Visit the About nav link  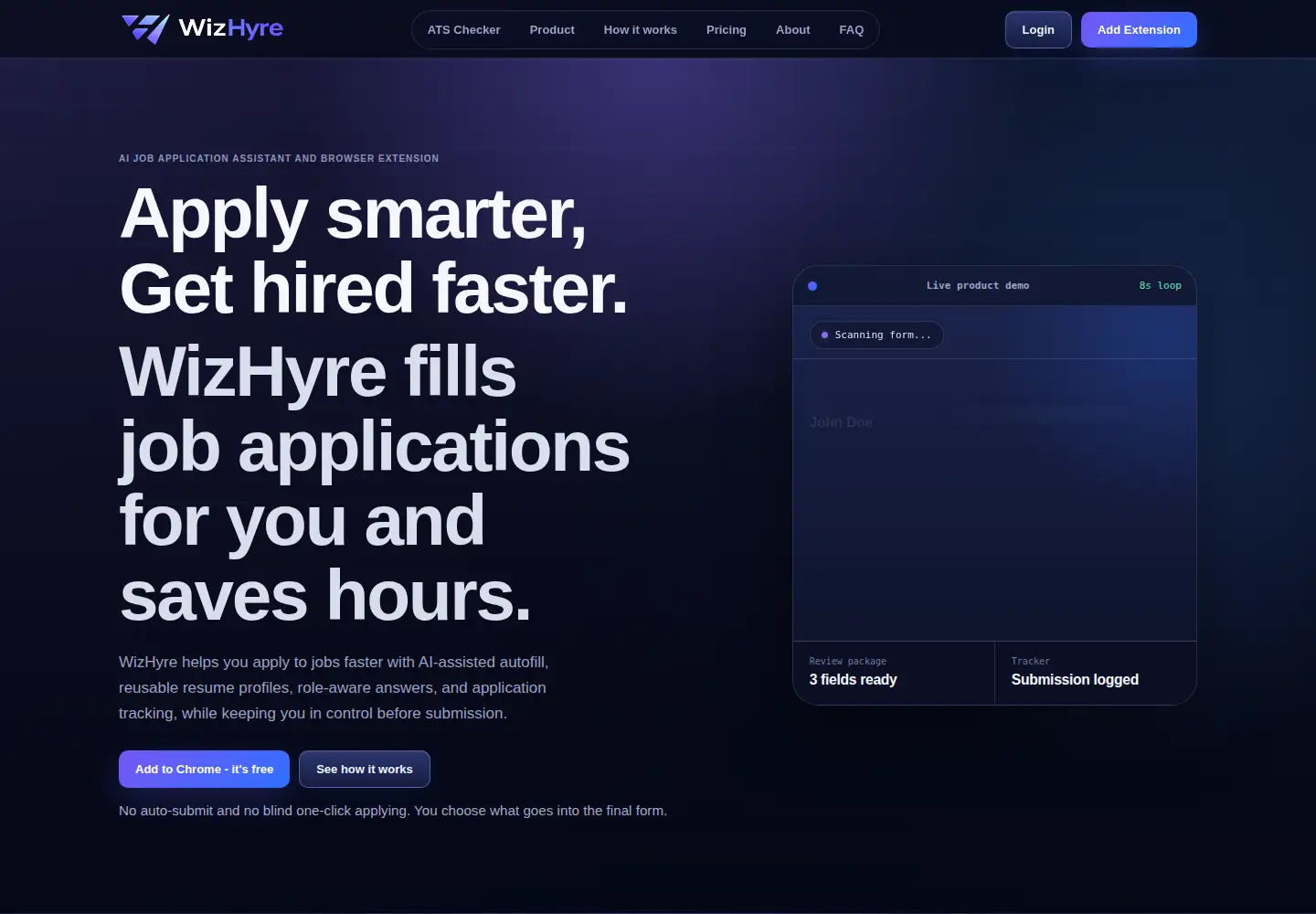(x=793, y=30)
